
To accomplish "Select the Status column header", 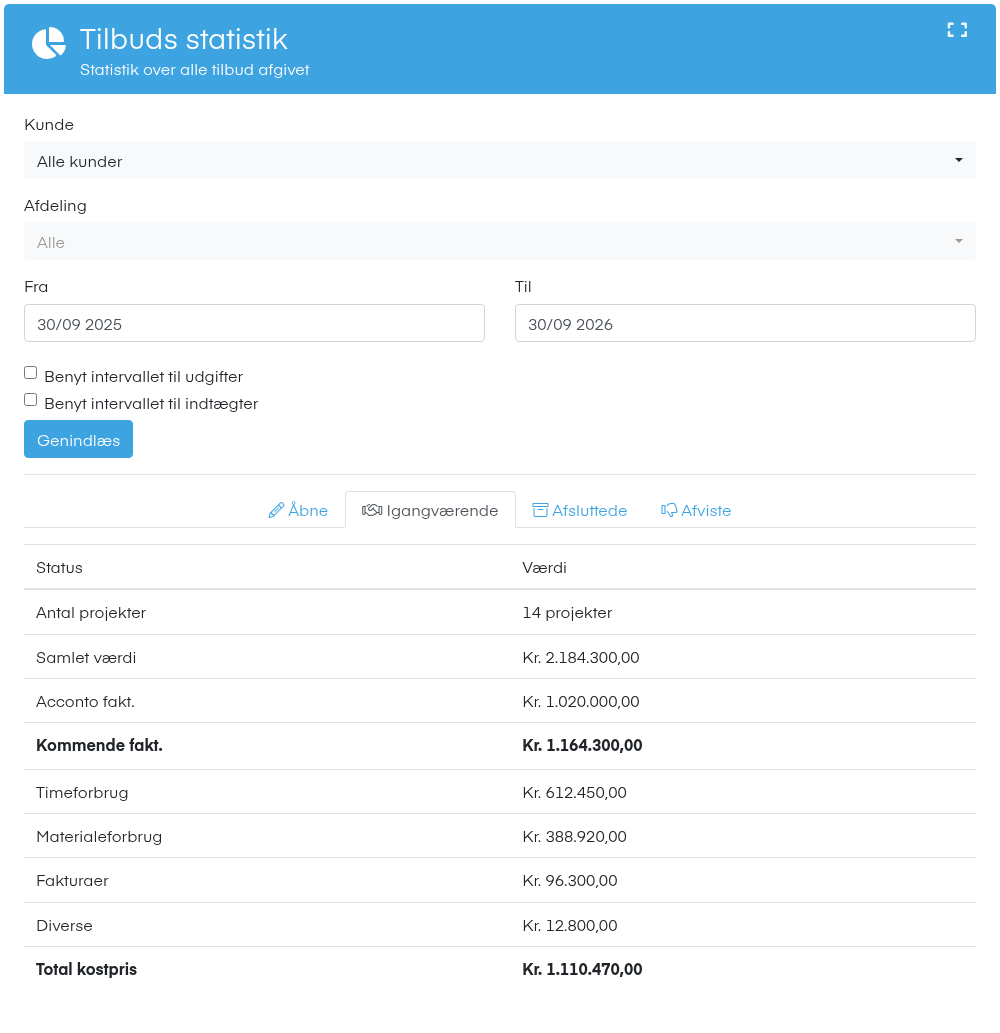I will point(59,568).
